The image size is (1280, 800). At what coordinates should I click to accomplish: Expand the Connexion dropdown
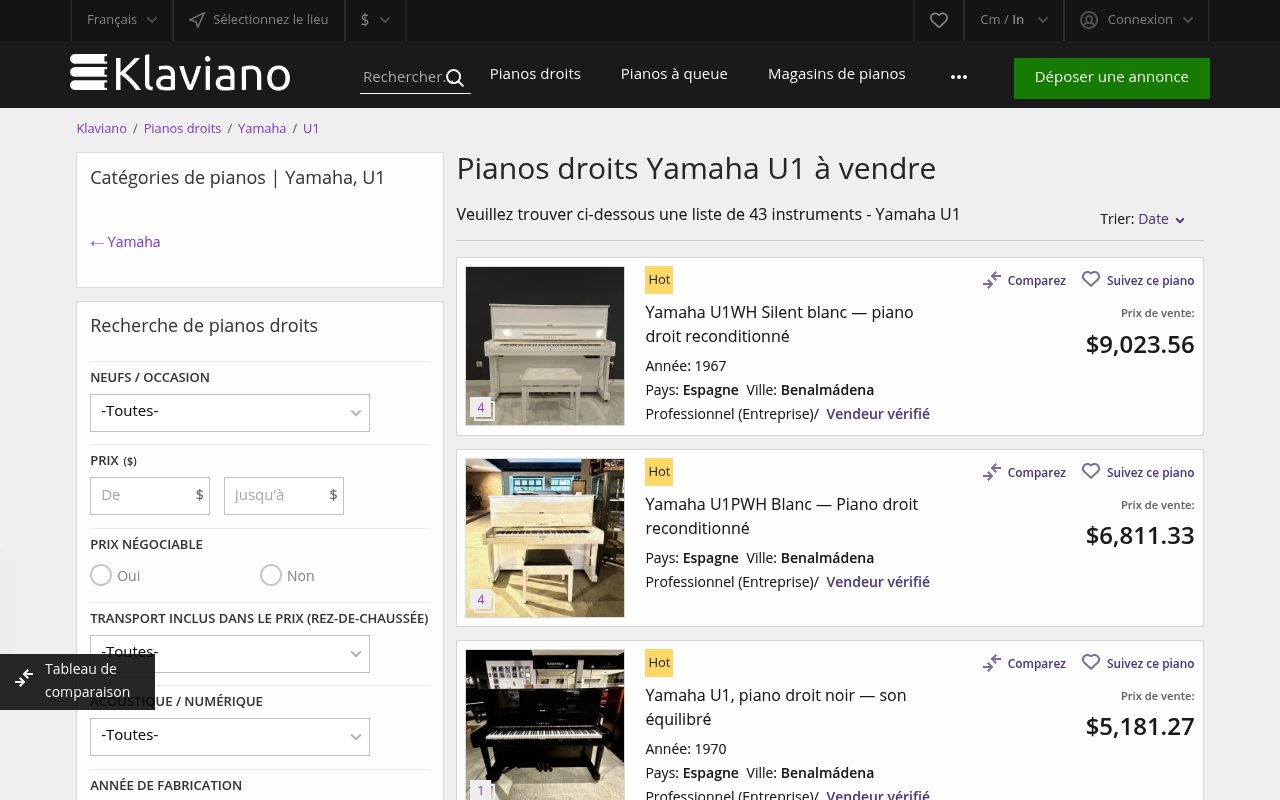[1136, 19]
